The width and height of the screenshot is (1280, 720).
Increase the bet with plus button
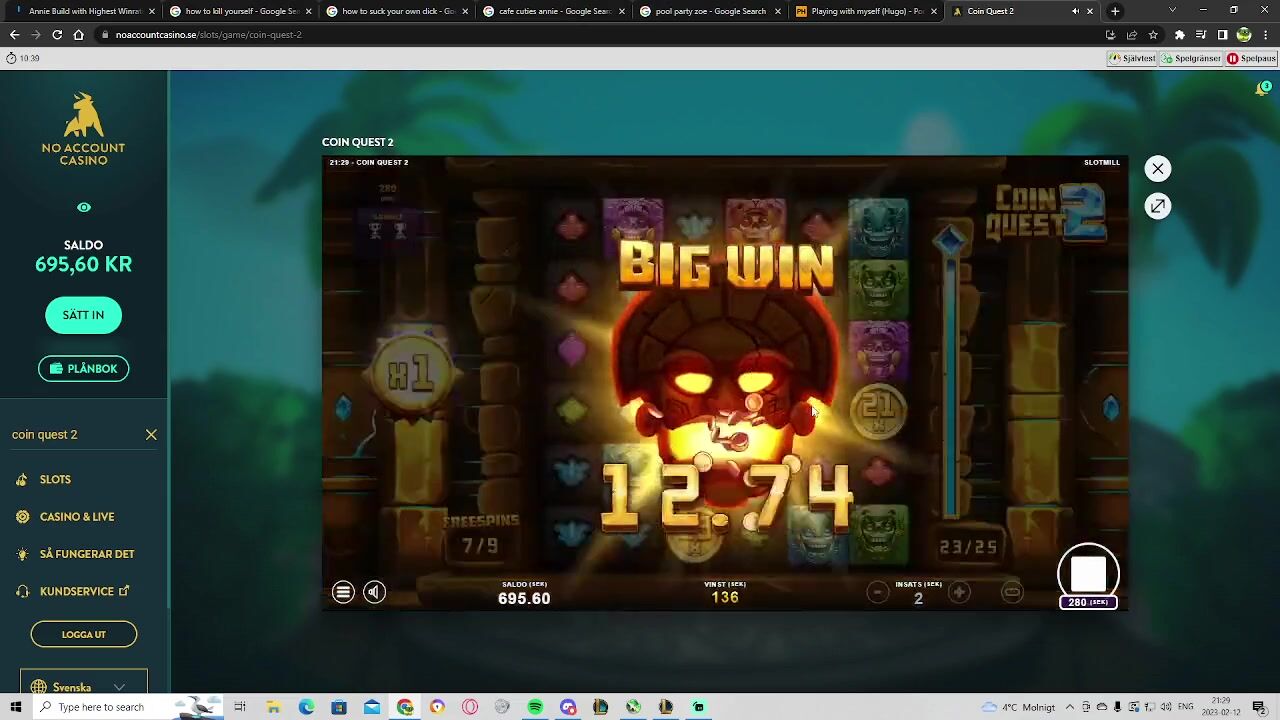point(959,593)
